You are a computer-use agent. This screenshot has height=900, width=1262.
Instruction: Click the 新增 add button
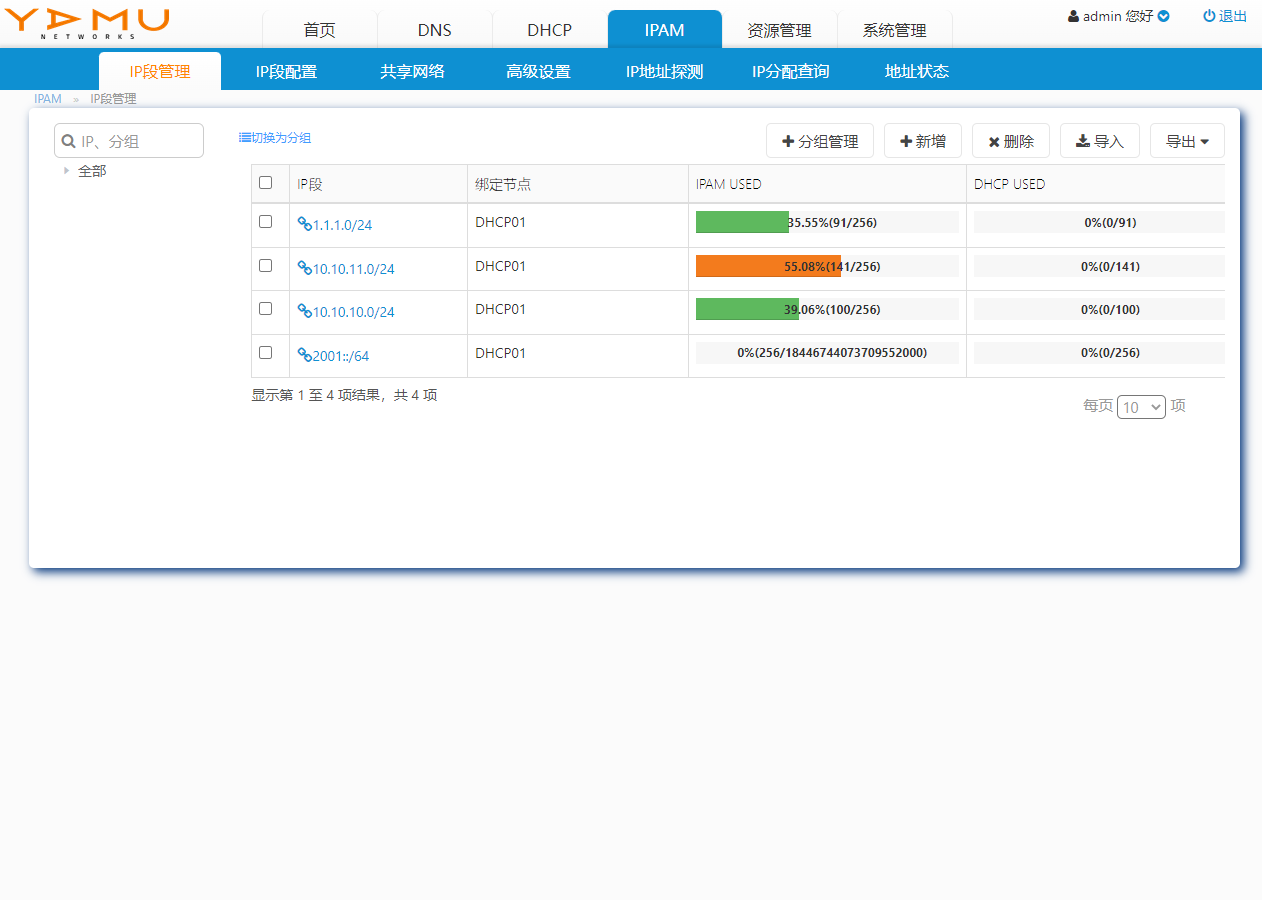pyautogui.click(x=923, y=141)
